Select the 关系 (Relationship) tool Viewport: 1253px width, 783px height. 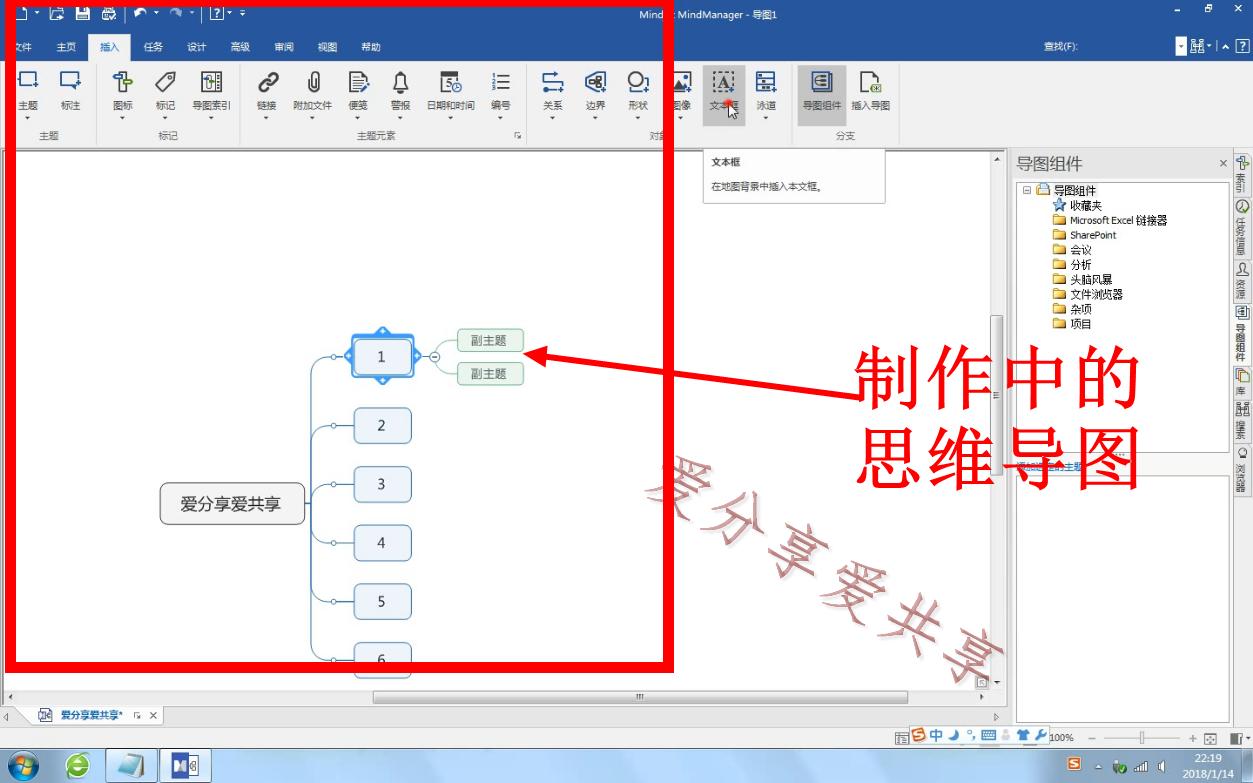point(553,95)
